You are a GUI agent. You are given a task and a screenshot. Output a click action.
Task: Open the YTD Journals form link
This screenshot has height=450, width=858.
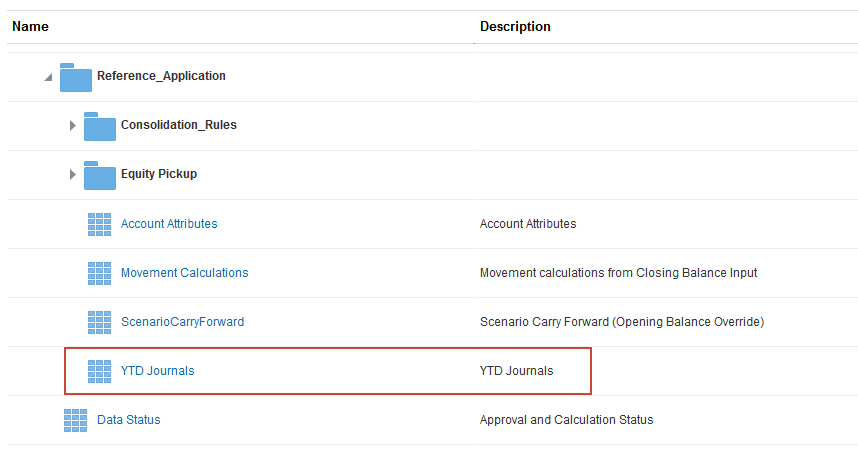[157, 371]
